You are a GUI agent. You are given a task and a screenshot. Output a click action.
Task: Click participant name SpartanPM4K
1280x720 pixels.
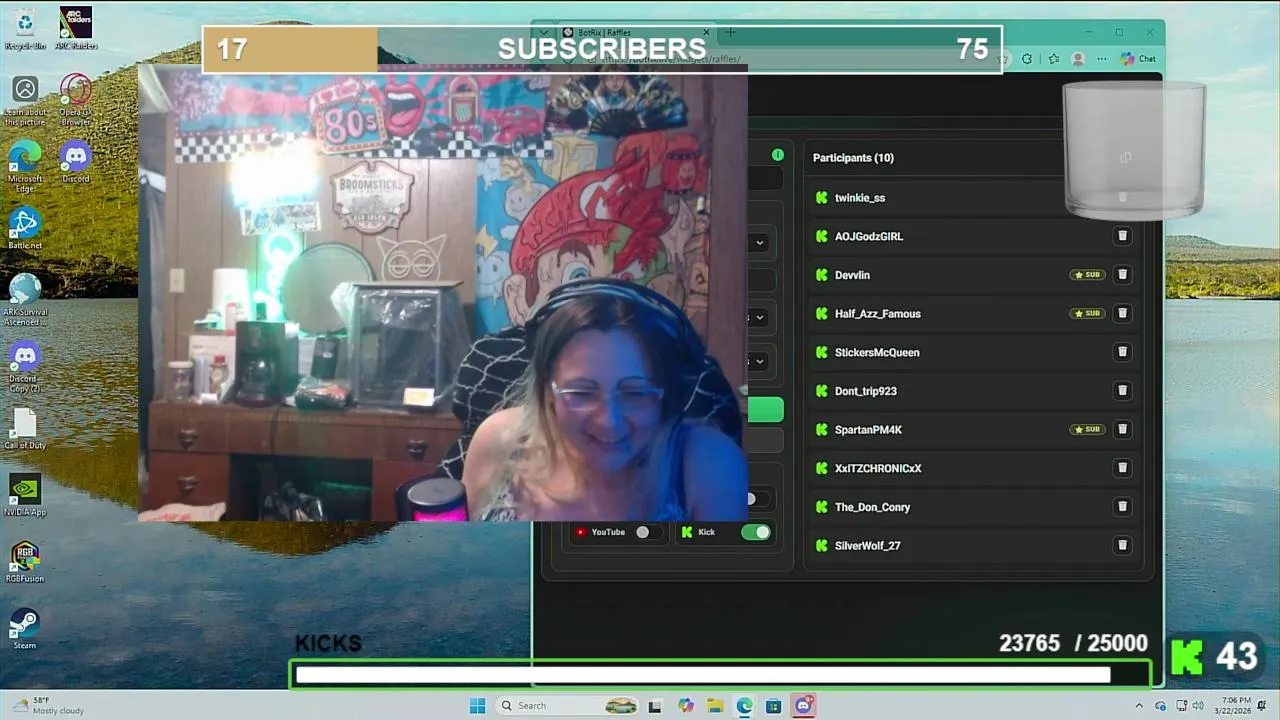pos(868,430)
